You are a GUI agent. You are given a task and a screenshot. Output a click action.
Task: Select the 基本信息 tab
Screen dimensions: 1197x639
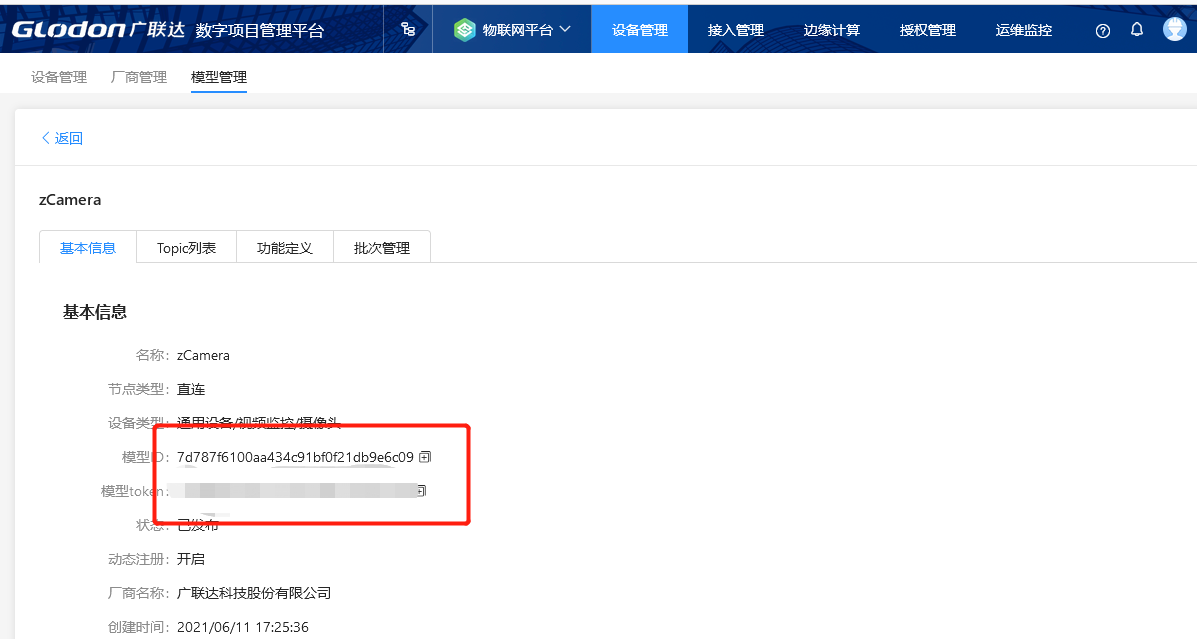pyautogui.click(x=88, y=248)
